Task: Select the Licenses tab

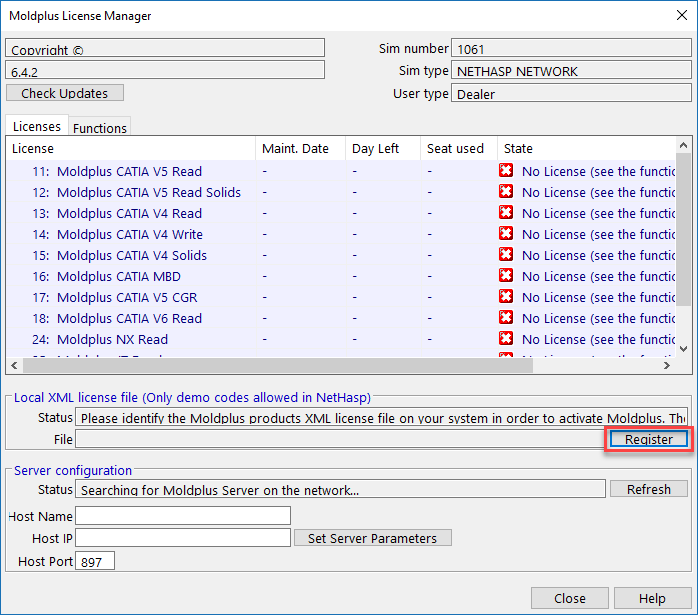Action: (37, 126)
